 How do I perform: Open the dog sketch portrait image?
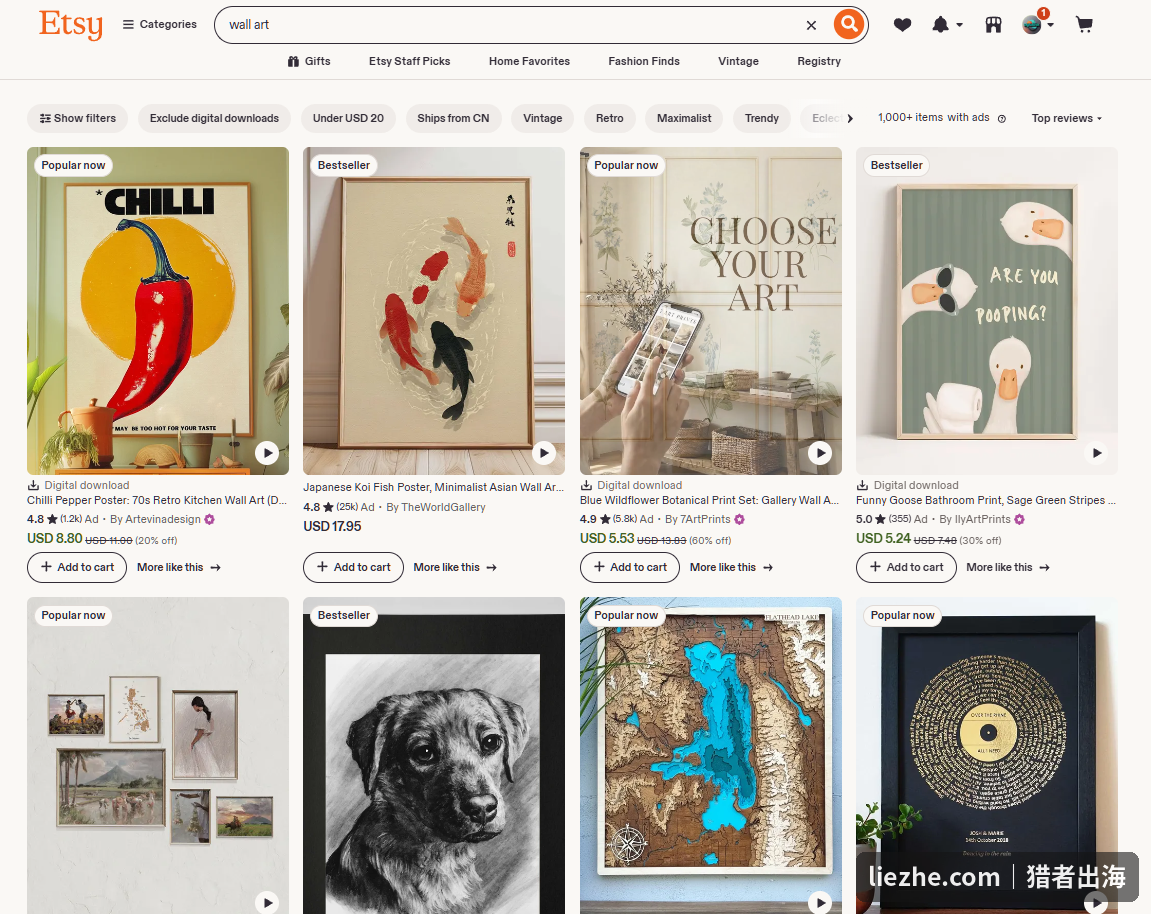(x=434, y=755)
